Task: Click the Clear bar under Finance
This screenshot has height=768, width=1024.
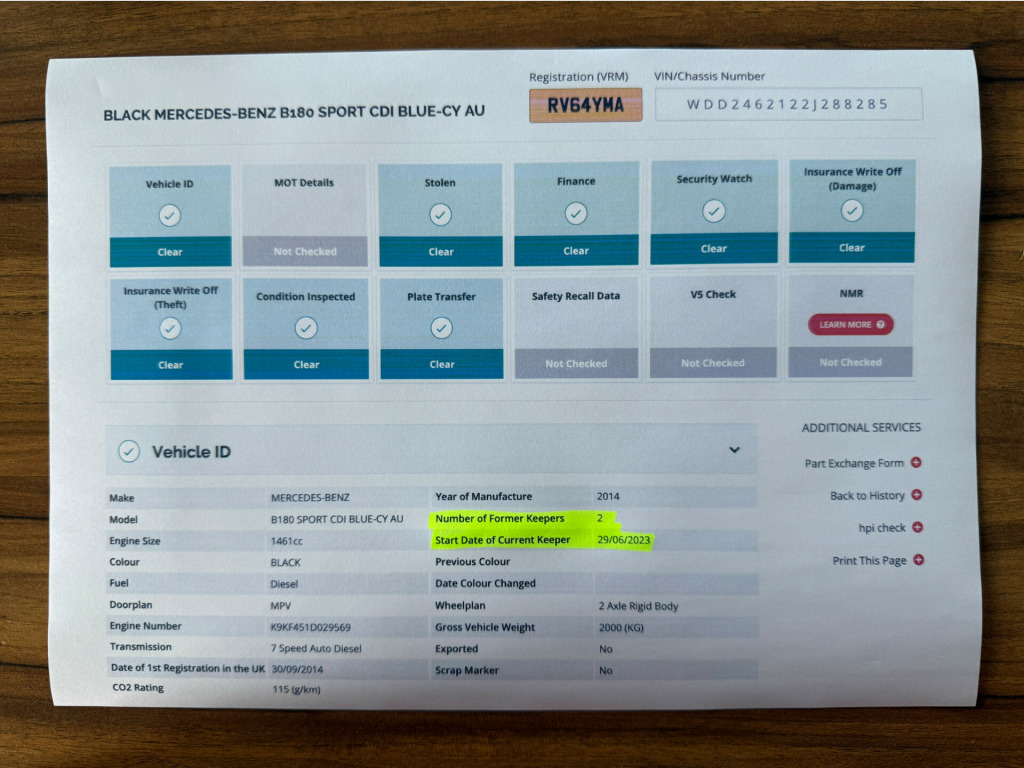Action: coord(576,250)
